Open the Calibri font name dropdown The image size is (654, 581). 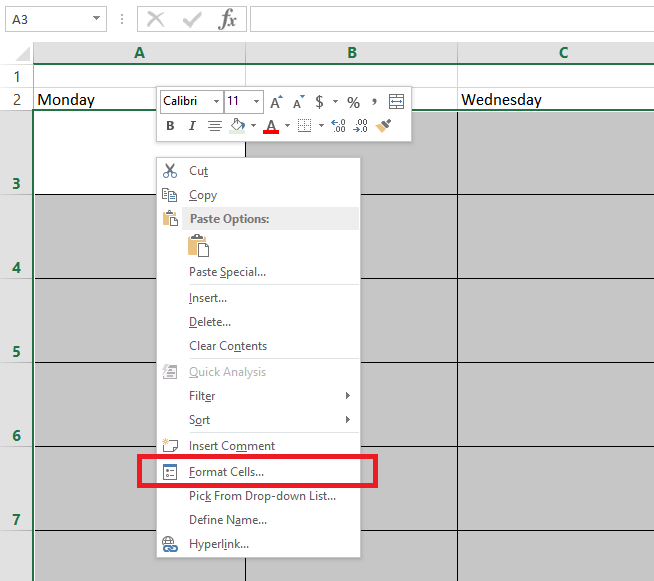[216, 101]
